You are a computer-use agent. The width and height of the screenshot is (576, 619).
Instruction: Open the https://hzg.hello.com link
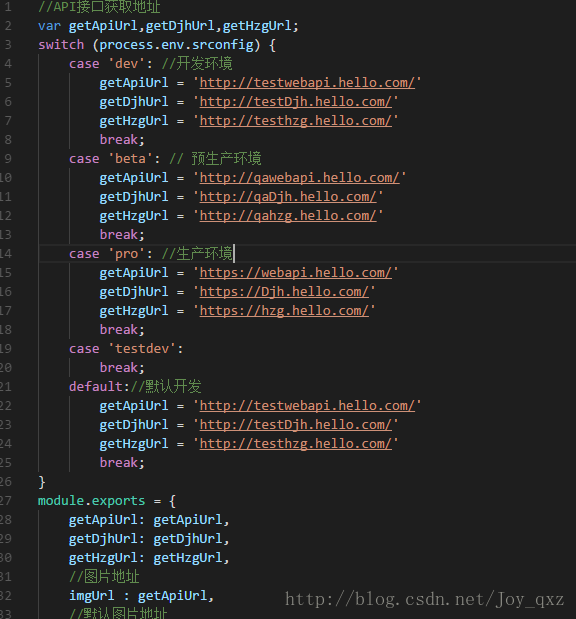[284, 311]
